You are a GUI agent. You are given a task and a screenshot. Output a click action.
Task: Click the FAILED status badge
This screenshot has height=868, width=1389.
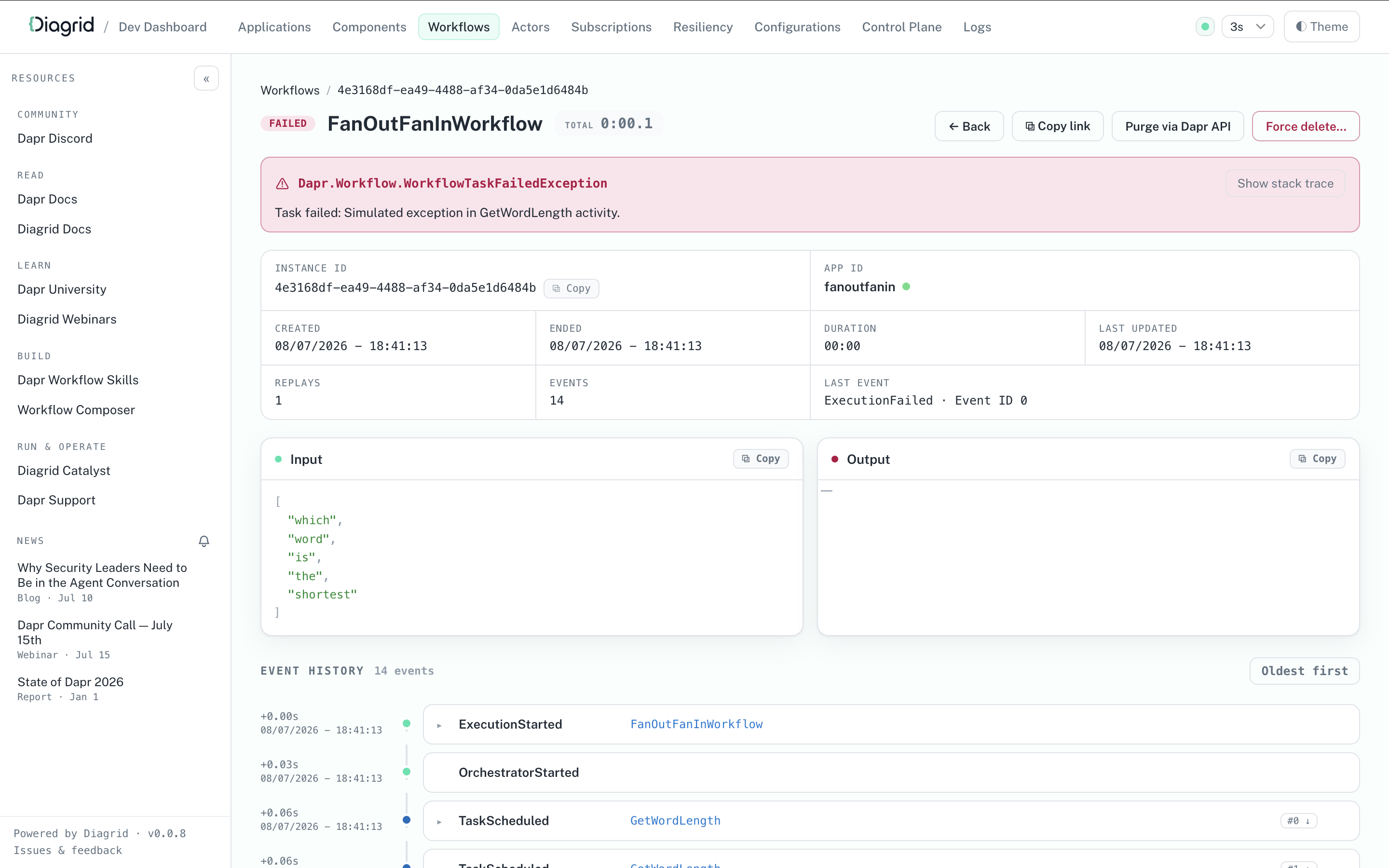287,123
